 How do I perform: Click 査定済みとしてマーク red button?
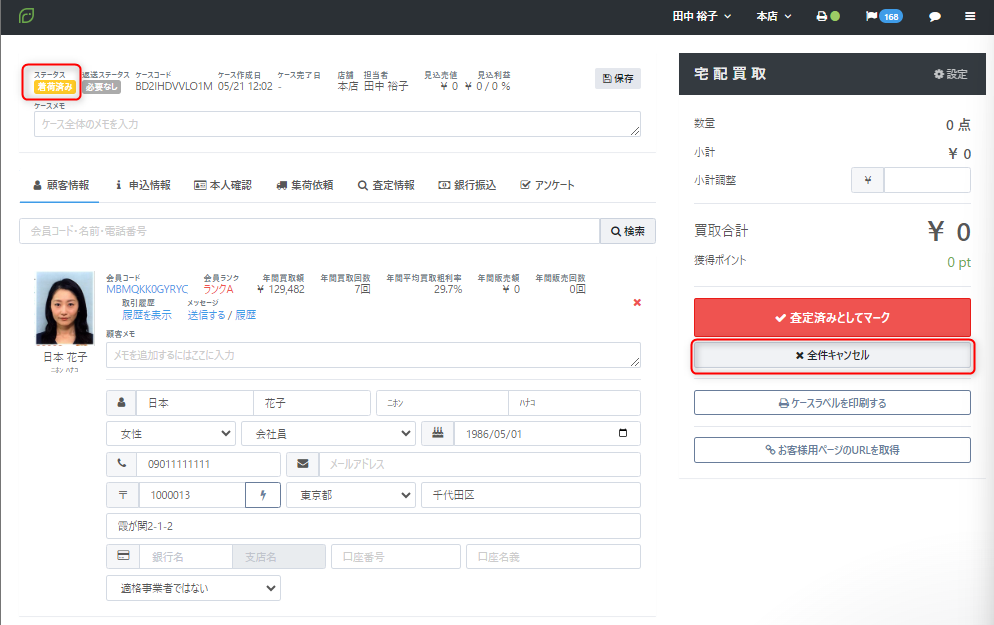tap(832, 318)
